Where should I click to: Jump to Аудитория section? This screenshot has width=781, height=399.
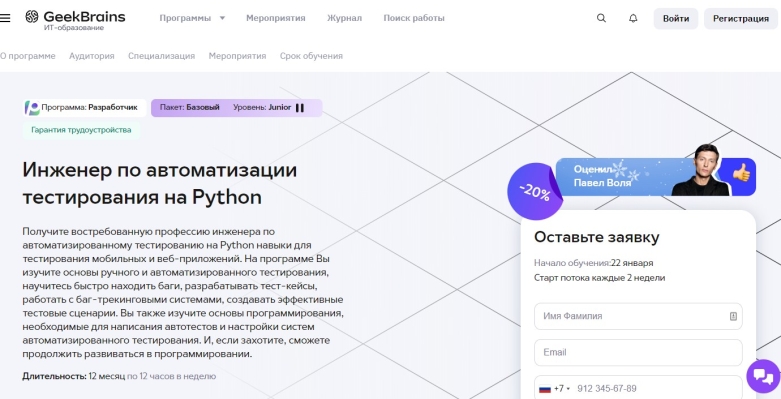click(92, 56)
